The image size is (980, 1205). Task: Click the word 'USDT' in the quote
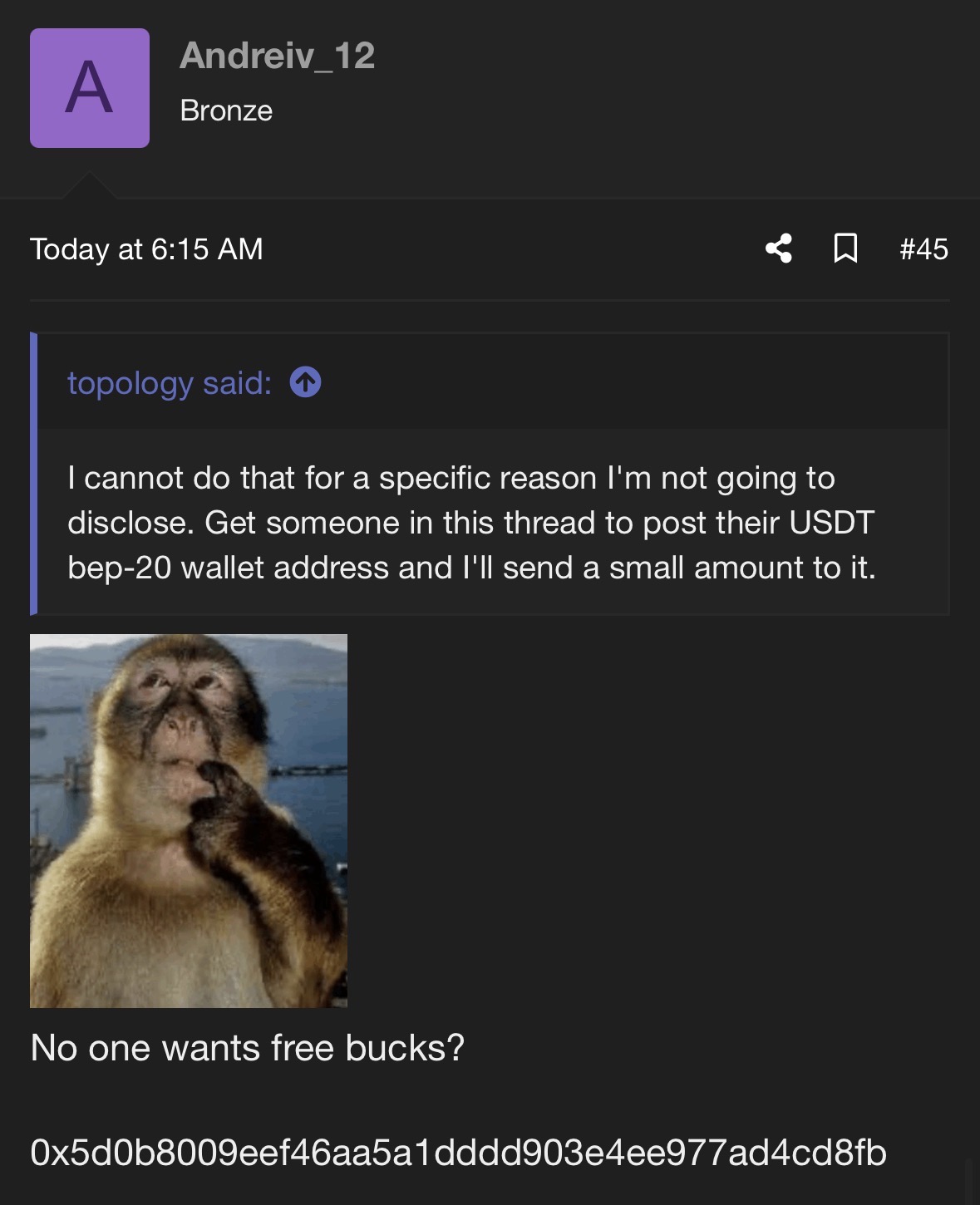[x=831, y=523]
